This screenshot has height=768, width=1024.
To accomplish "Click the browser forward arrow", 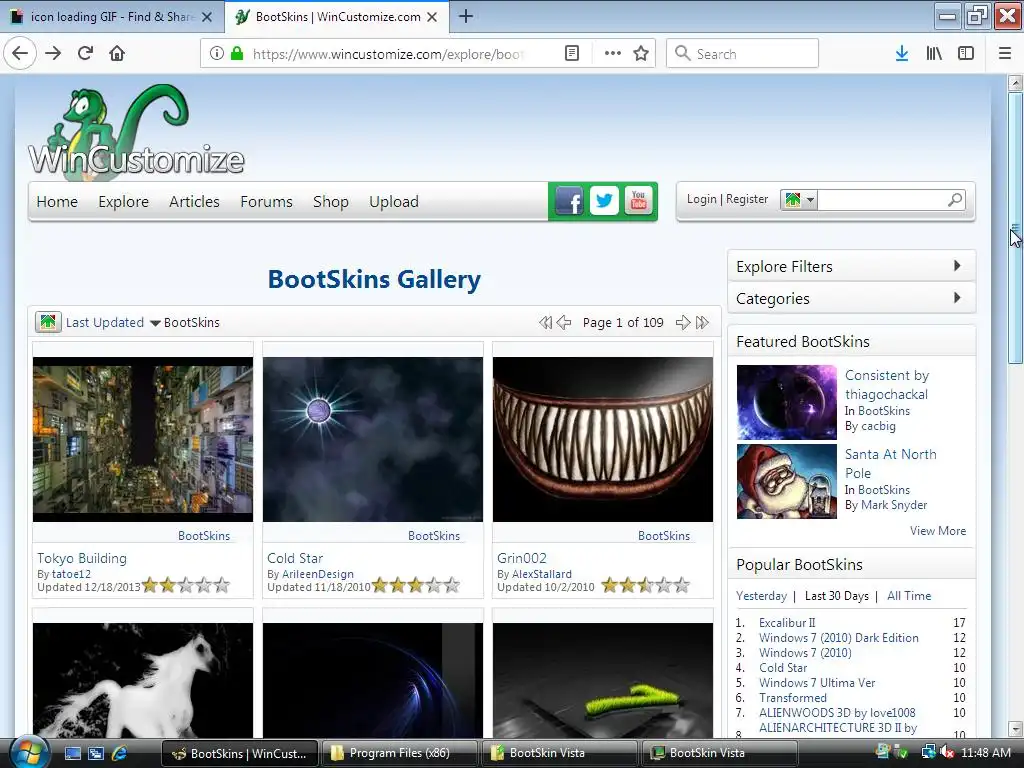I will point(53,53).
